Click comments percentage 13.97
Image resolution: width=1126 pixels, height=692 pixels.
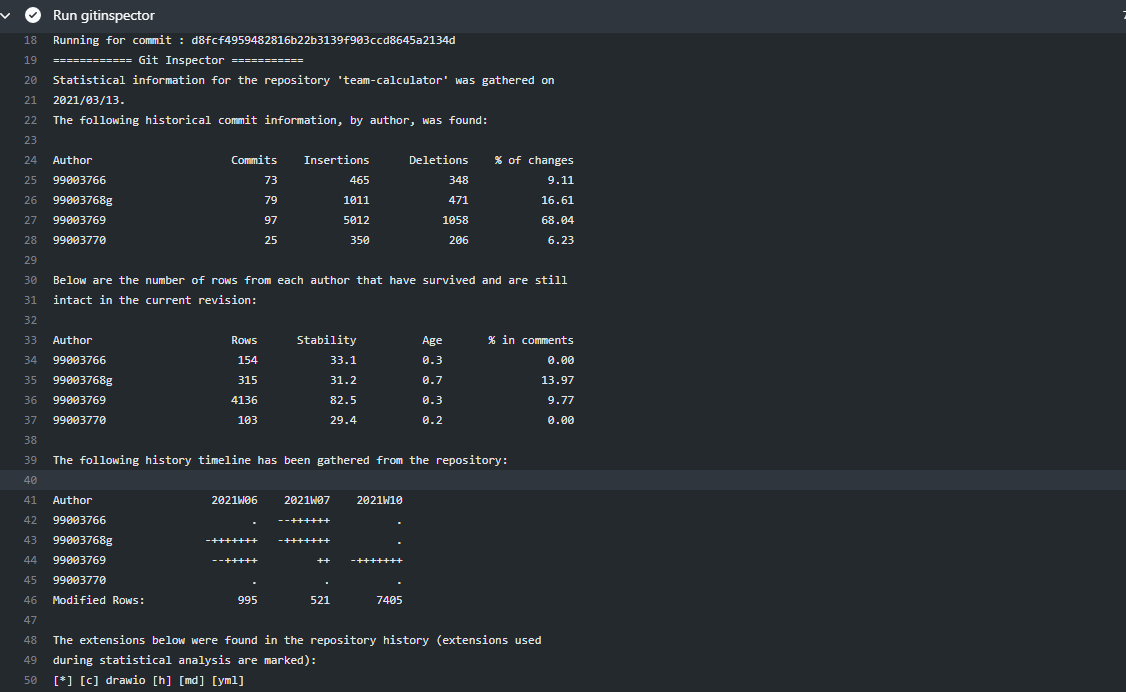point(557,380)
